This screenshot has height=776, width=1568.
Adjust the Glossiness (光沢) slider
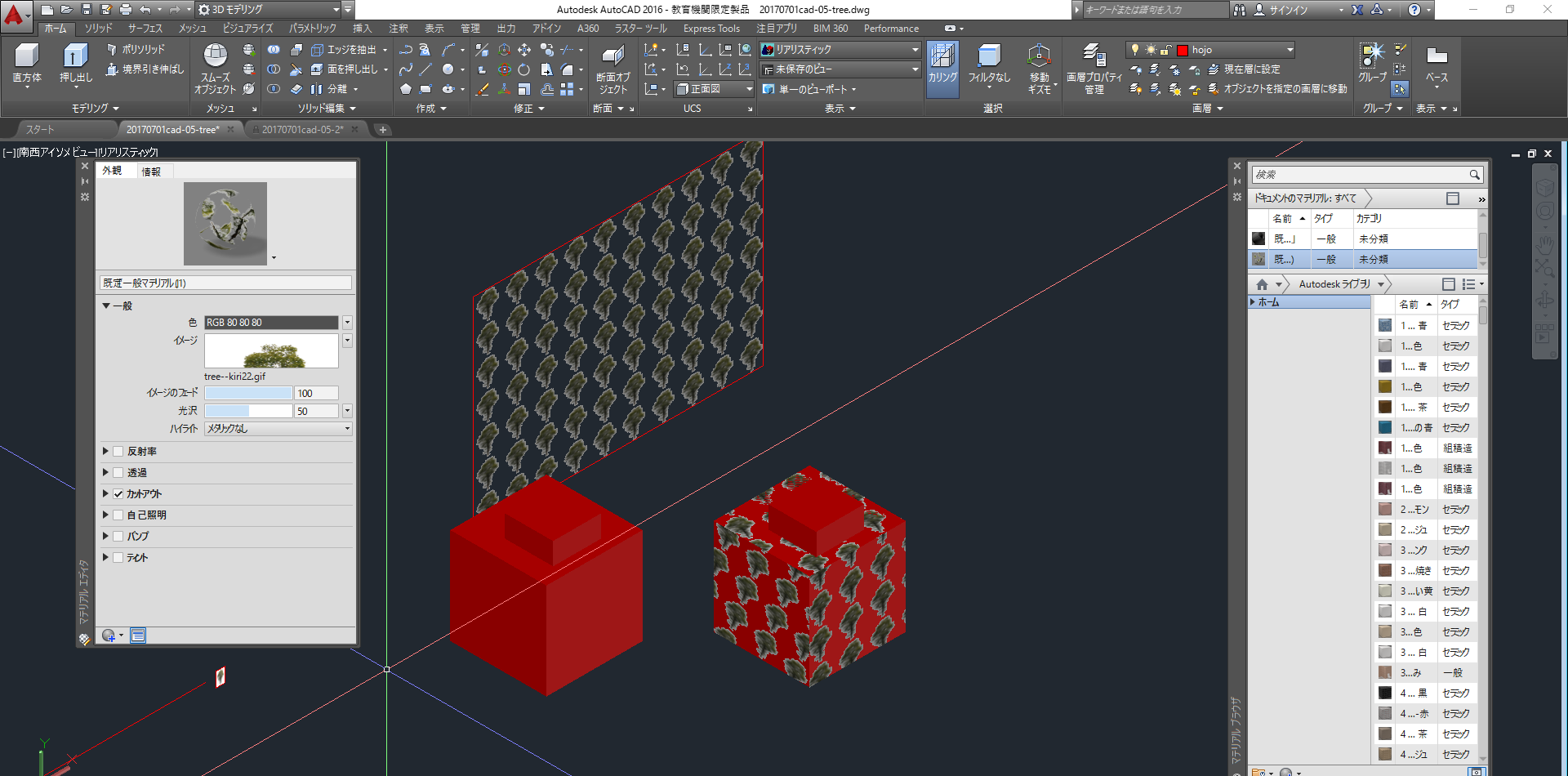[x=248, y=411]
